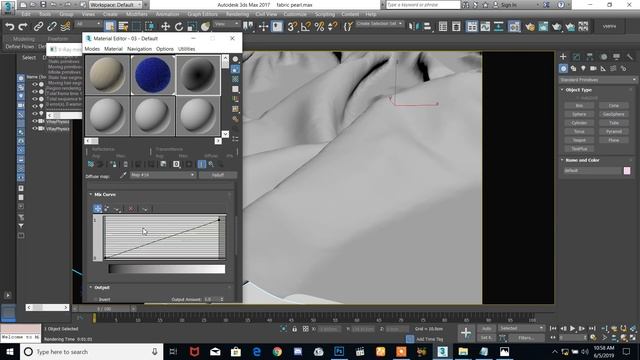Image resolution: width=640 pixels, height=360 pixels.
Task: Open the Help menu in 3ds Max
Action: (371, 14)
